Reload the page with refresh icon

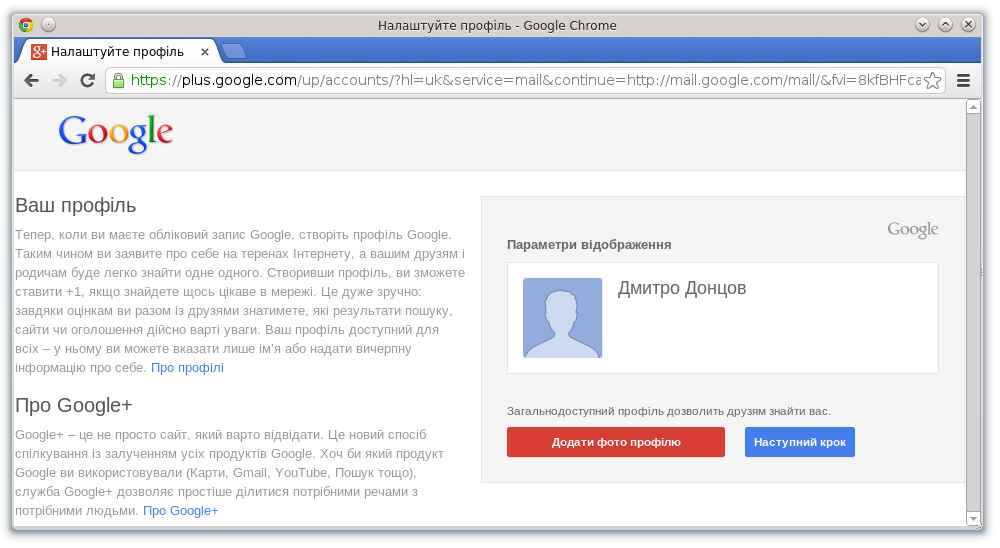click(x=87, y=80)
